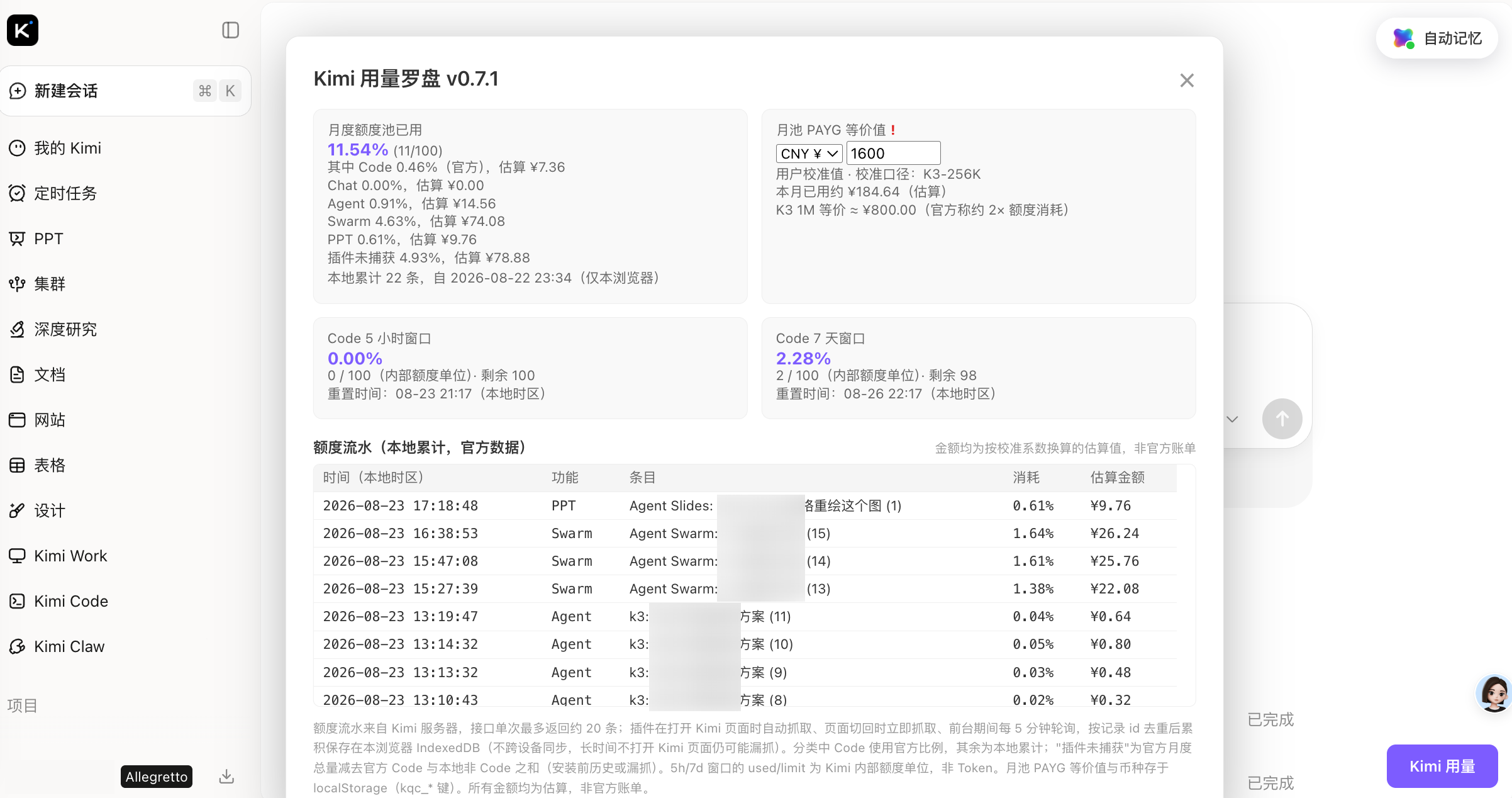Click the second 已完成 status label
Image resolution: width=1512 pixels, height=798 pixels.
click(x=1270, y=783)
